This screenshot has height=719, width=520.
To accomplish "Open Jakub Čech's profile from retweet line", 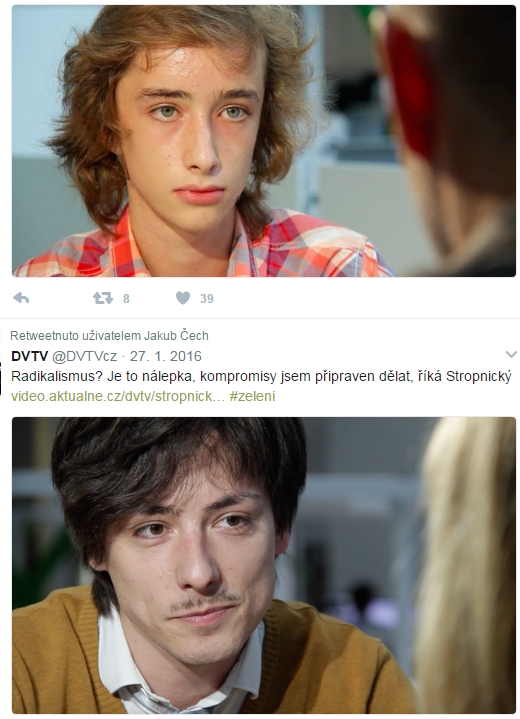I will [177, 336].
